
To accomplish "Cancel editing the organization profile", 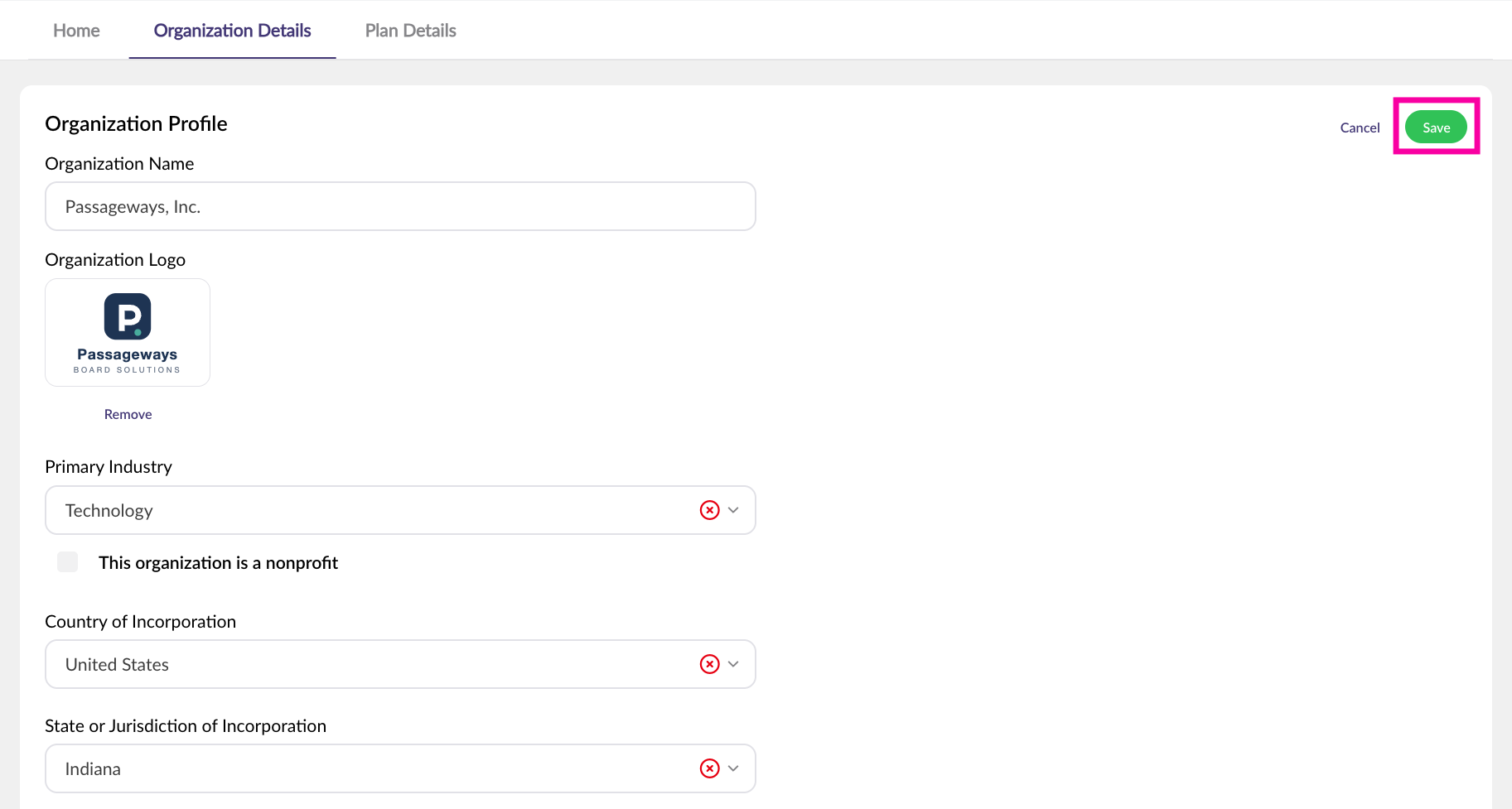I will pyautogui.click(x=1360, y=128).
